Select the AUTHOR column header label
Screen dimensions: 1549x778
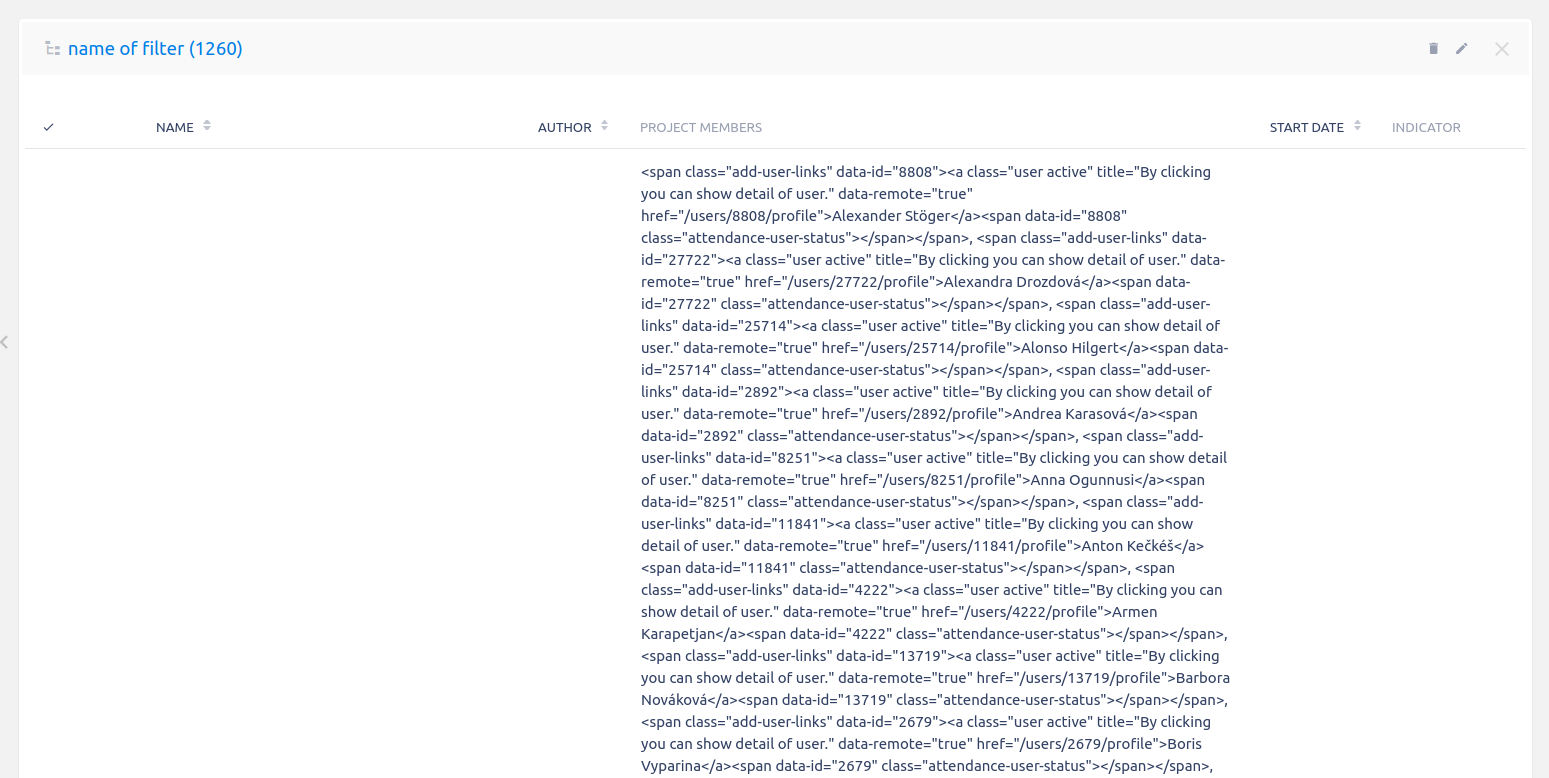[x=565, y=127]
